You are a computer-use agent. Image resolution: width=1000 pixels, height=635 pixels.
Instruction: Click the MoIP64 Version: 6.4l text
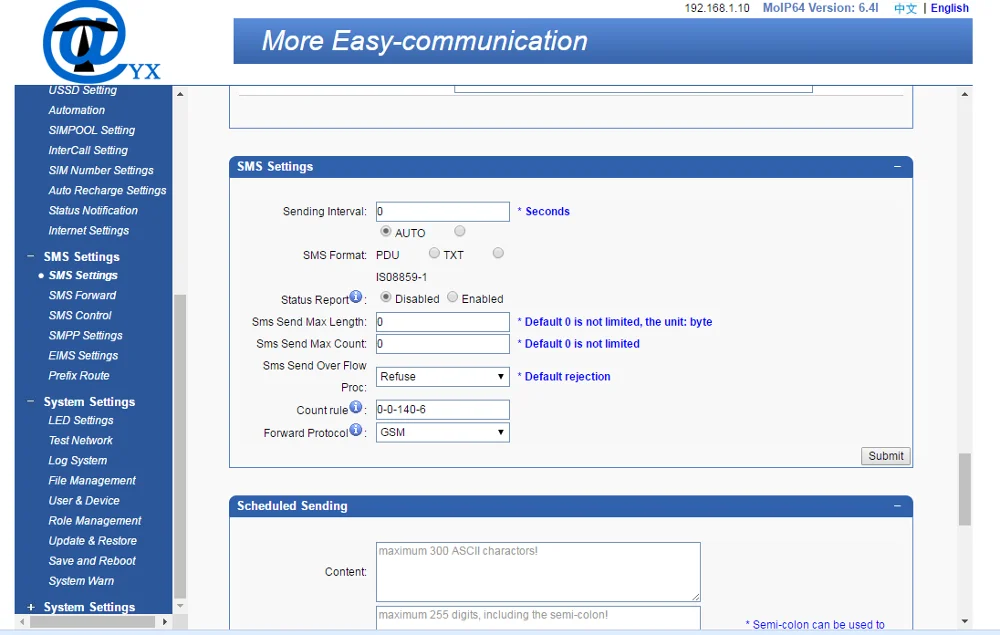(820, 8)
